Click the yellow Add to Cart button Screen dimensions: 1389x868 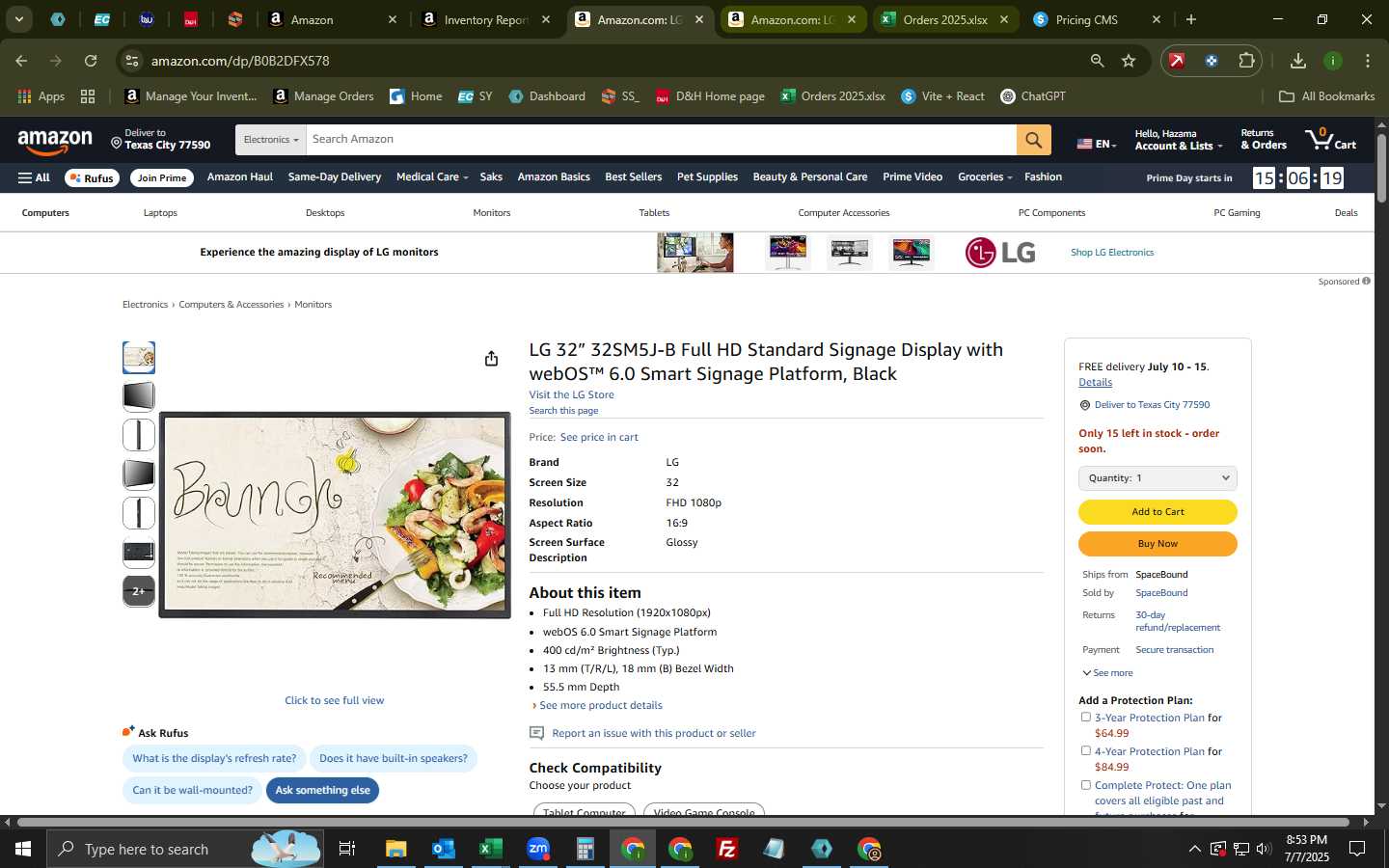[x=1157, y=512]
